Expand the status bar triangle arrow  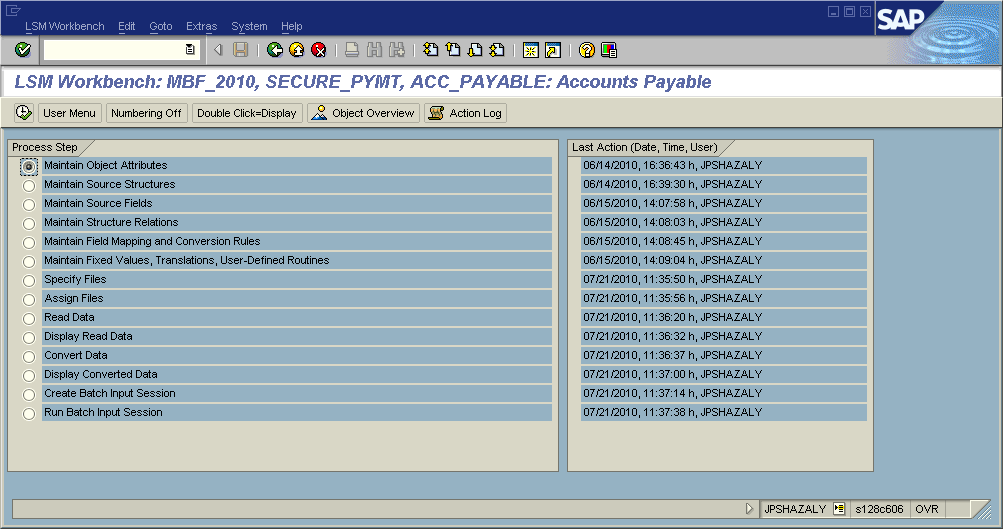pos(750,509)
